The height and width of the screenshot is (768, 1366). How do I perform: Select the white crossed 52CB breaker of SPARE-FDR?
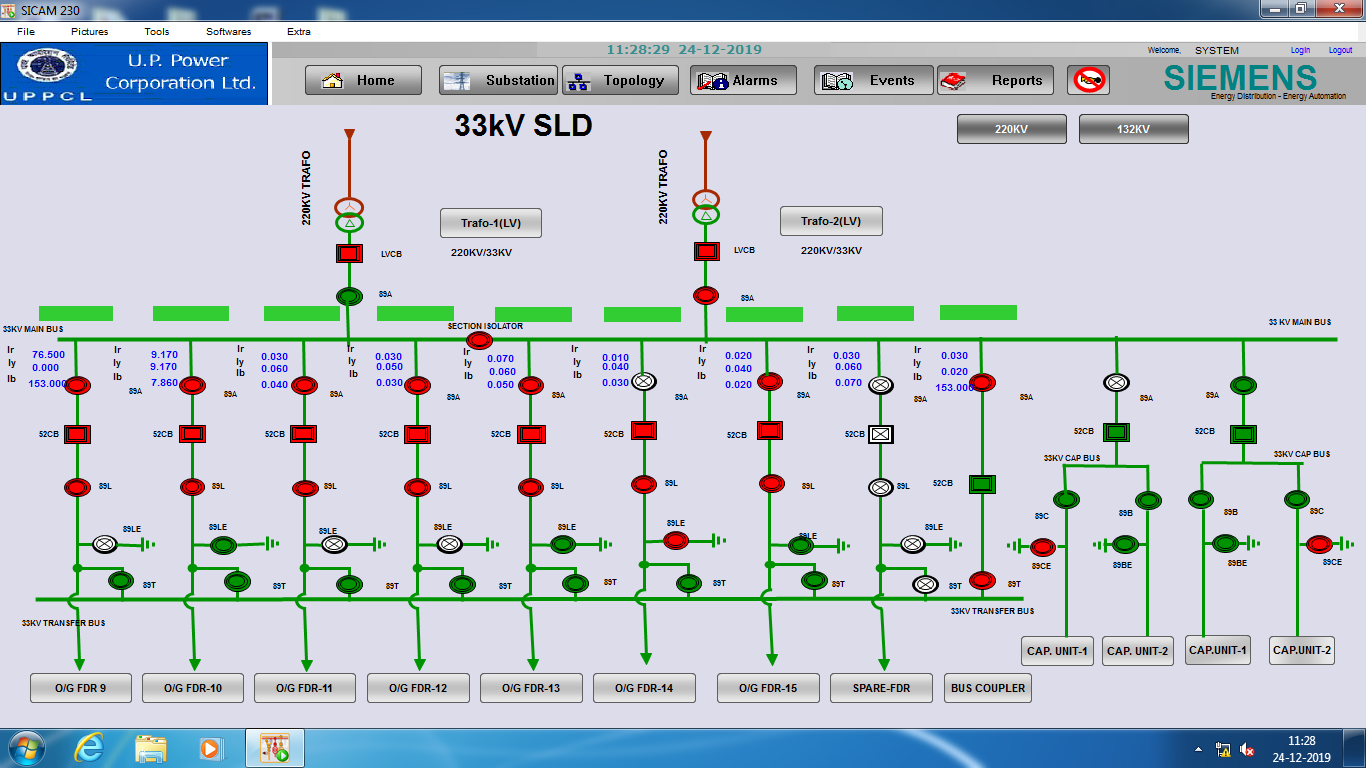pos(880,434)
